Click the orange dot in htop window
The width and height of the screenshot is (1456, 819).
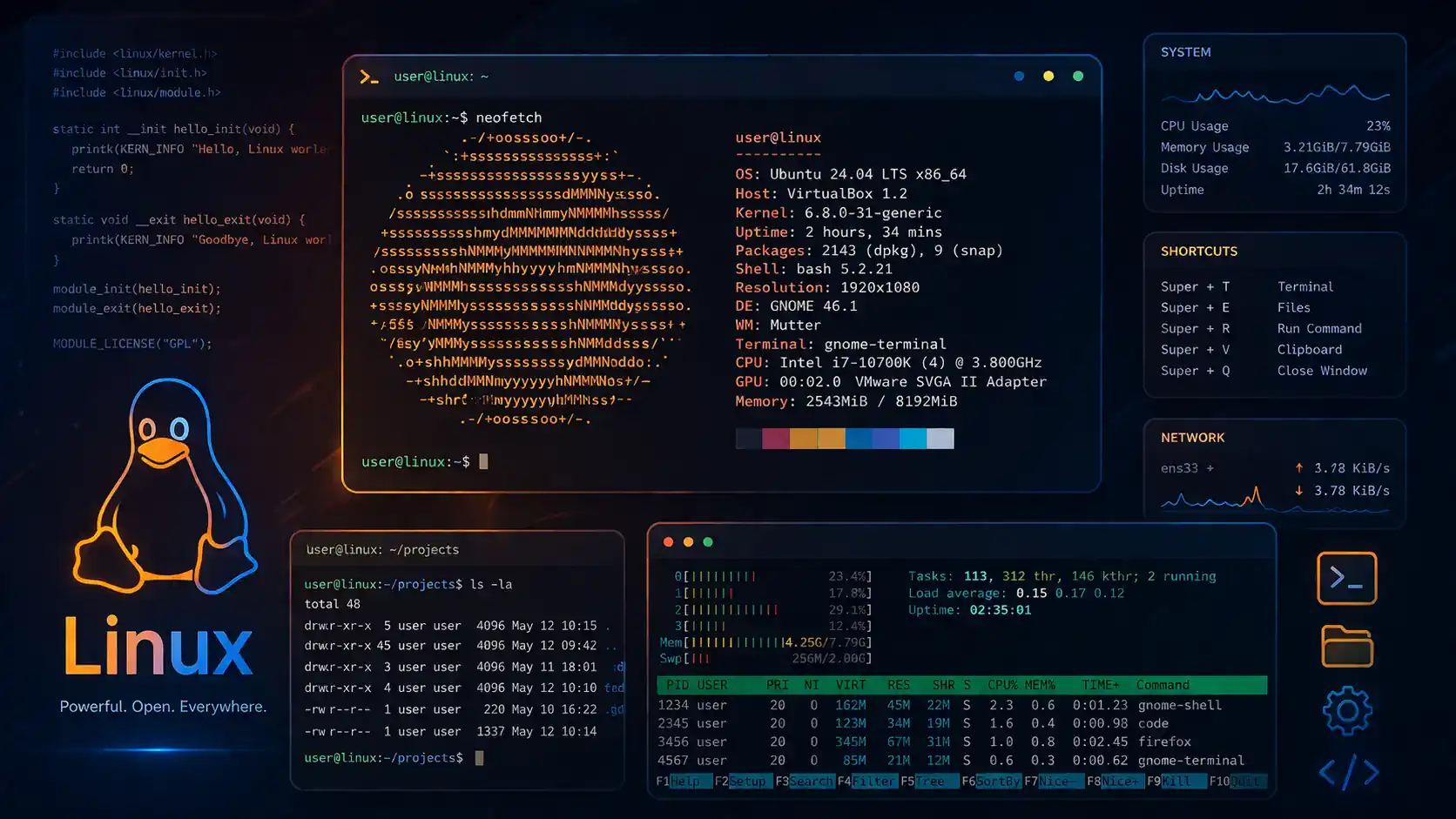[688, 542]
